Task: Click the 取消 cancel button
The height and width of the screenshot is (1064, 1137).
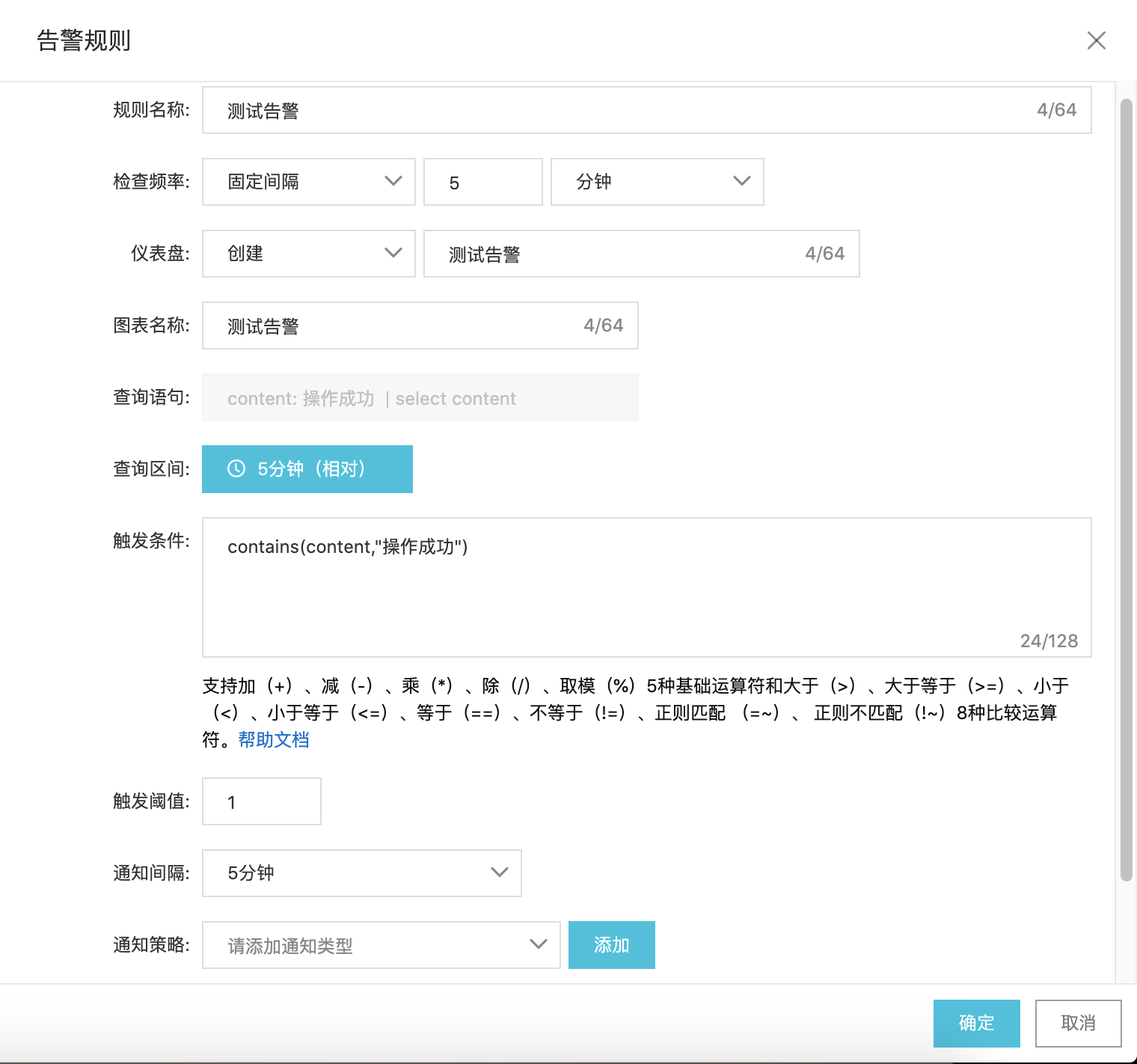Action: (1078, 1023)
